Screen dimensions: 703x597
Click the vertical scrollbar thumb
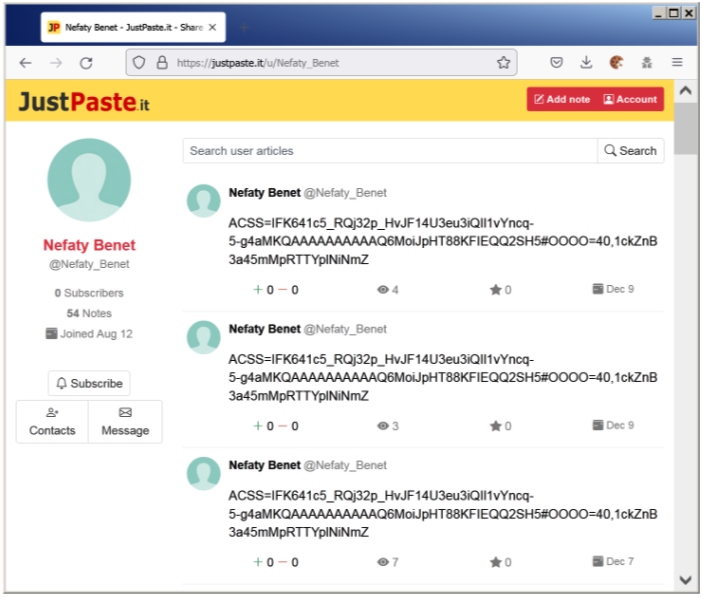tap(685, 129)
